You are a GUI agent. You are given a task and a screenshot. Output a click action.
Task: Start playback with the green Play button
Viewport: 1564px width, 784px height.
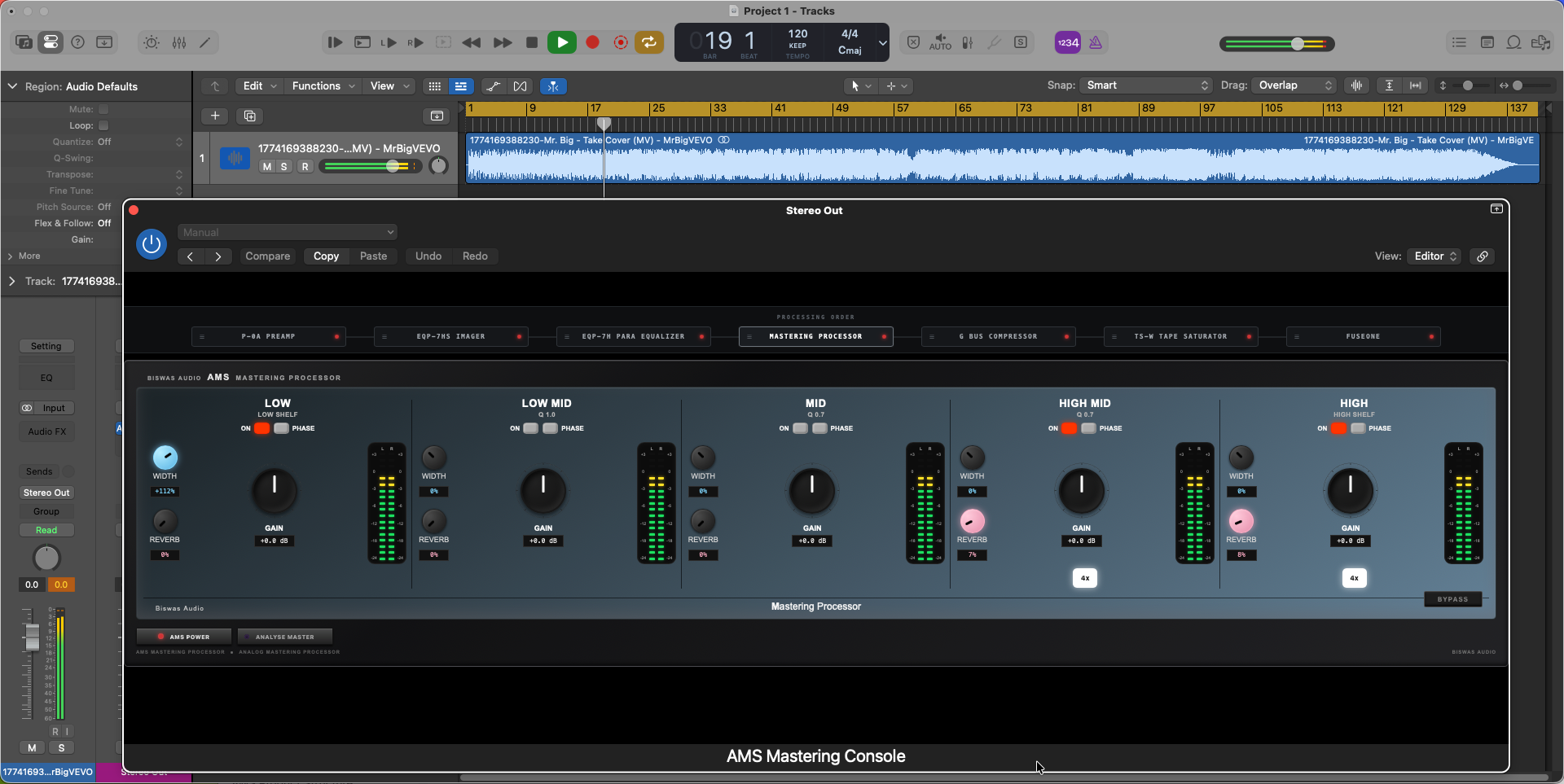562,42
